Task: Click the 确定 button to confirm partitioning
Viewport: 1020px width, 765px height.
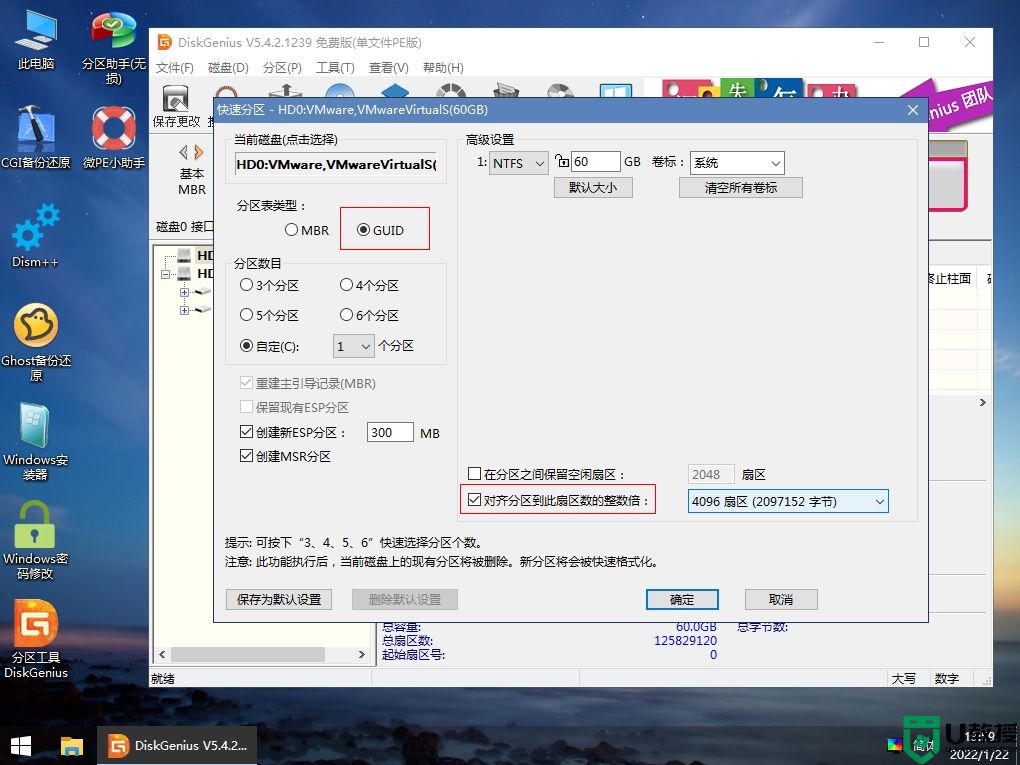Action: [682, 599]
